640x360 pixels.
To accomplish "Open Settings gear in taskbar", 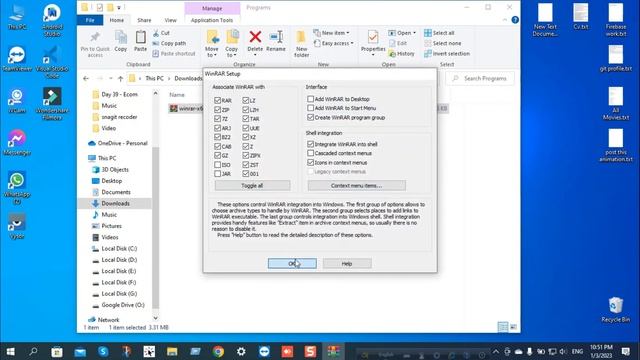I will pos(241,351).
